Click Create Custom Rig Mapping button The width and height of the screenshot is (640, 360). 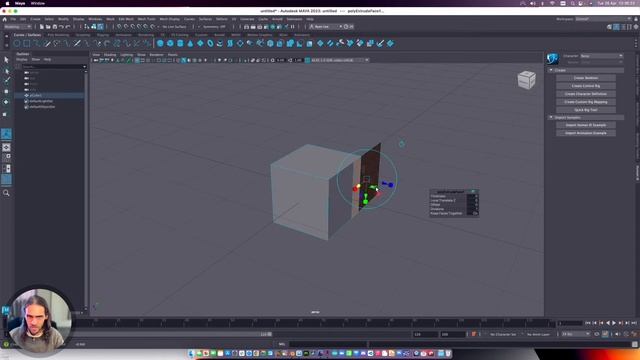click(x=586, y=102)
